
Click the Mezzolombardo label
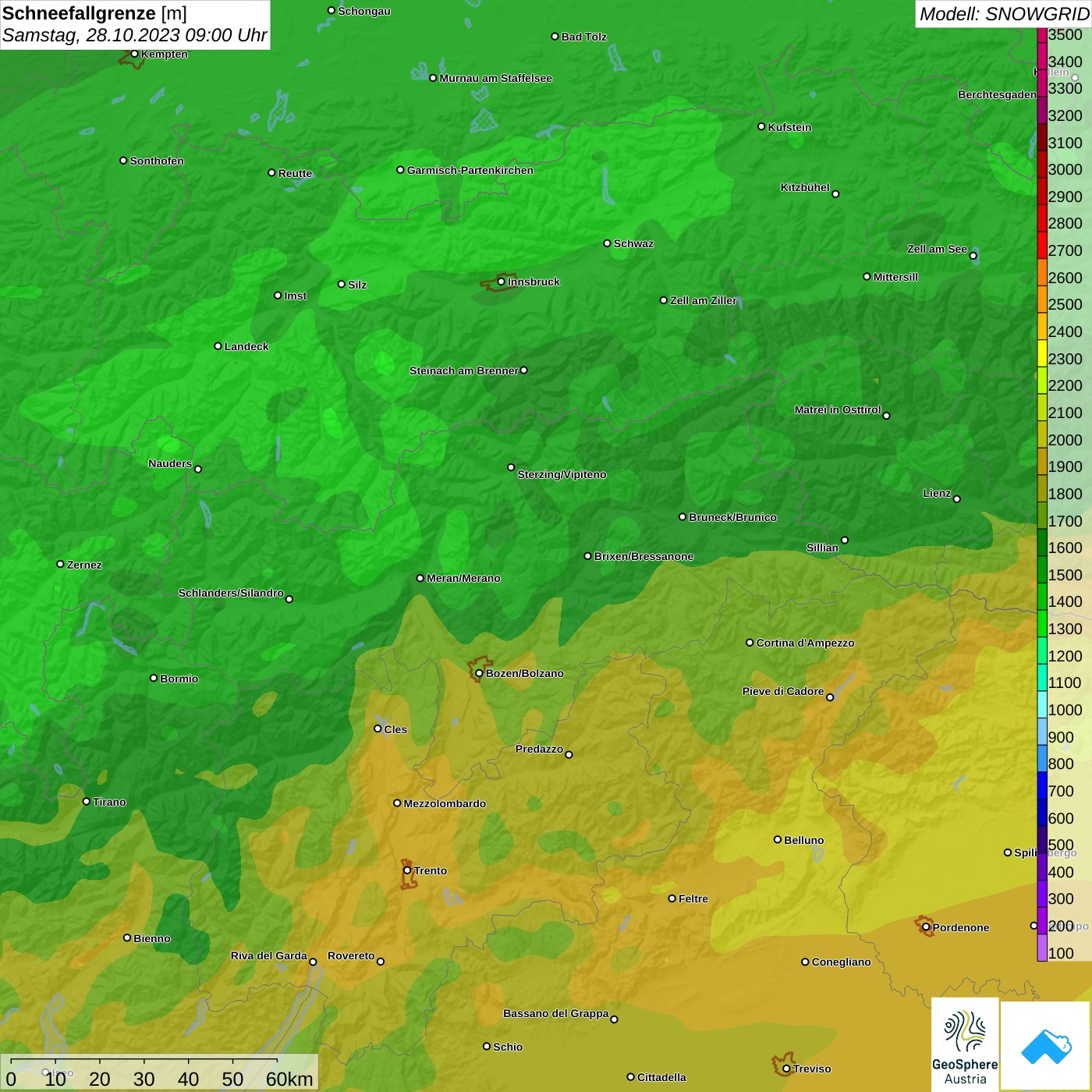(x=445, y=803)
